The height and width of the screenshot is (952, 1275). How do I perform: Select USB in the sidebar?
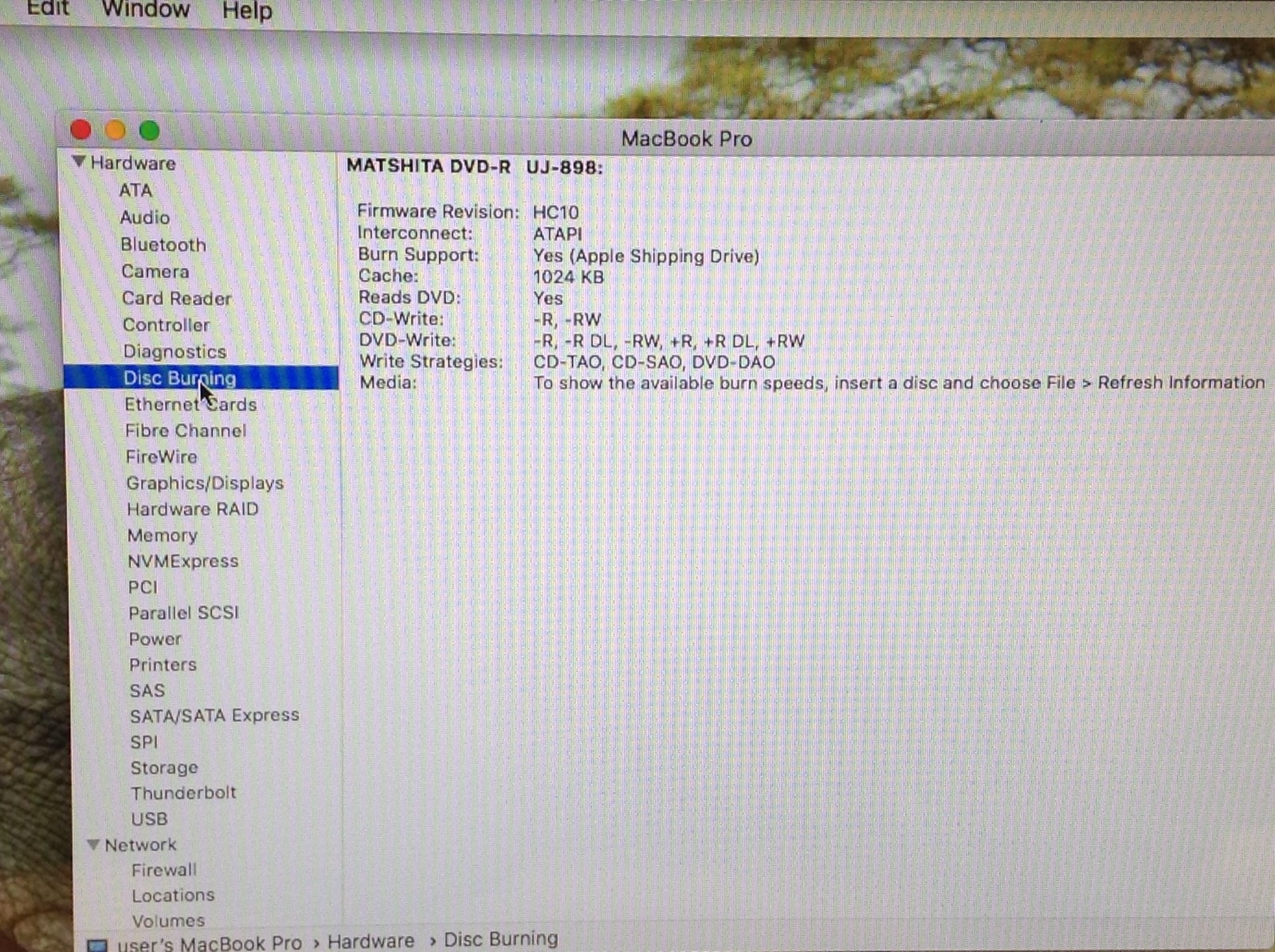coord(150,819)
